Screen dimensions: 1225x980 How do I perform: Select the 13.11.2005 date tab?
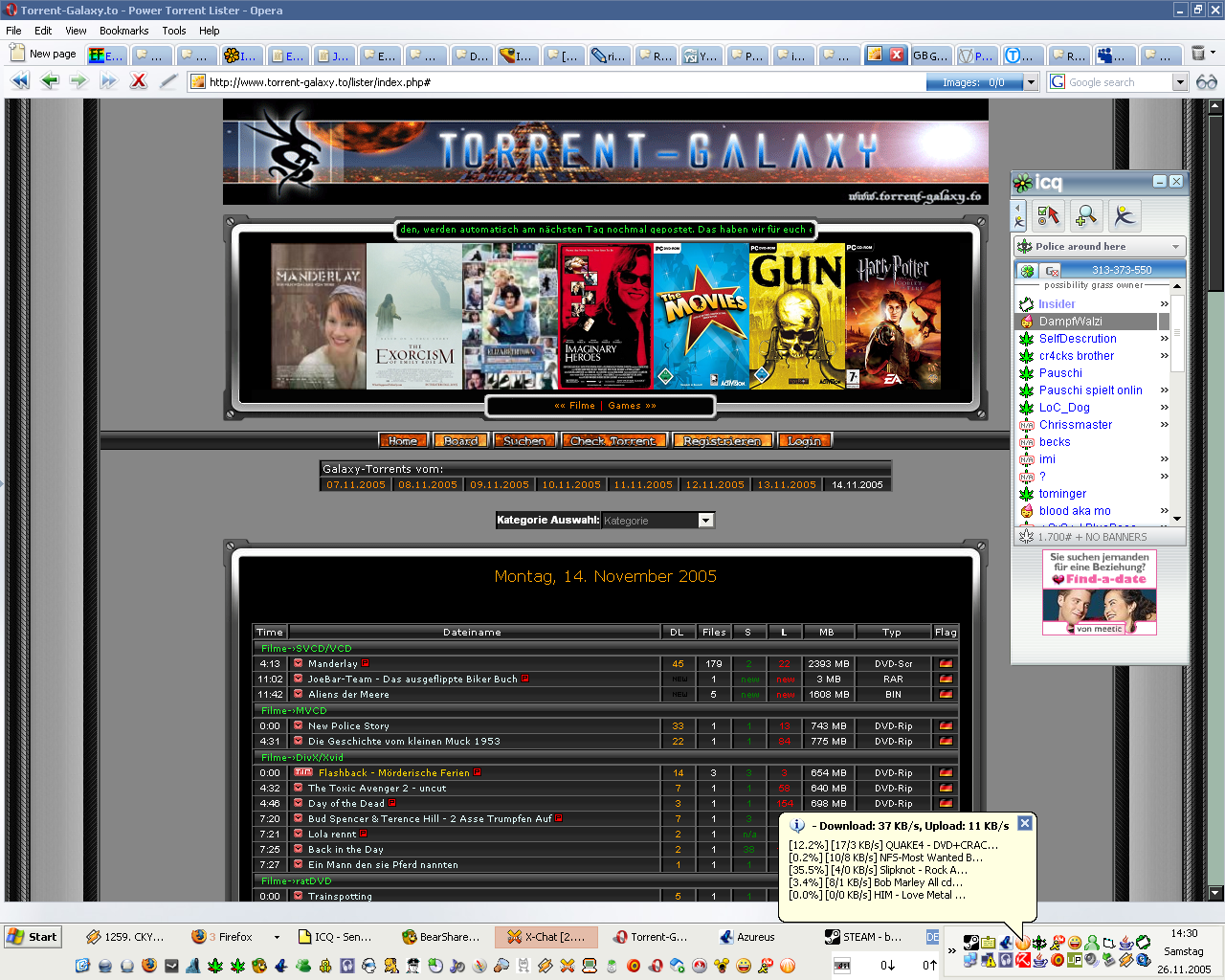click(787, 484)
